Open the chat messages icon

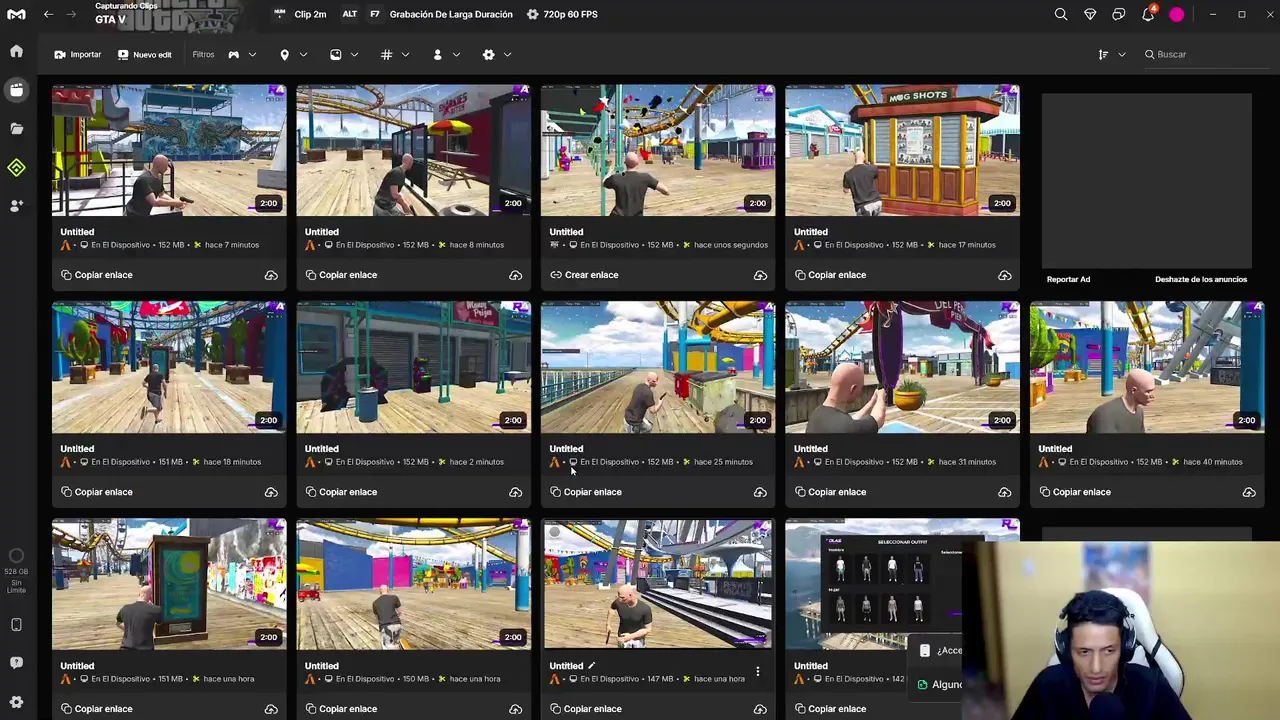pyautogui.click(x=1119, y=14)
